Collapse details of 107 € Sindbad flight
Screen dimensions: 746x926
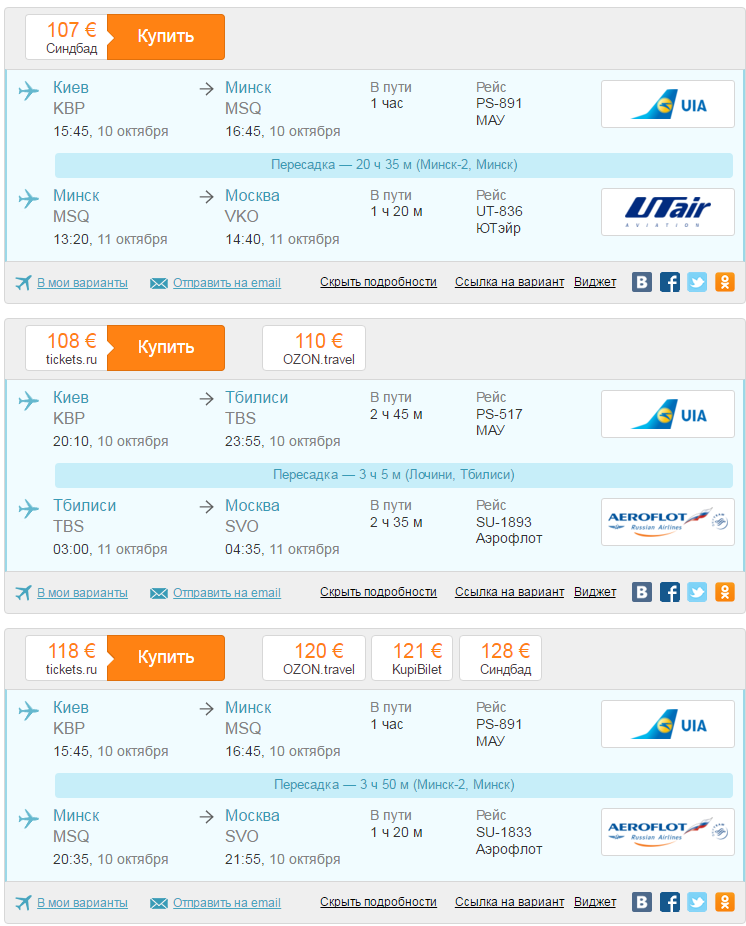(378, 282)
